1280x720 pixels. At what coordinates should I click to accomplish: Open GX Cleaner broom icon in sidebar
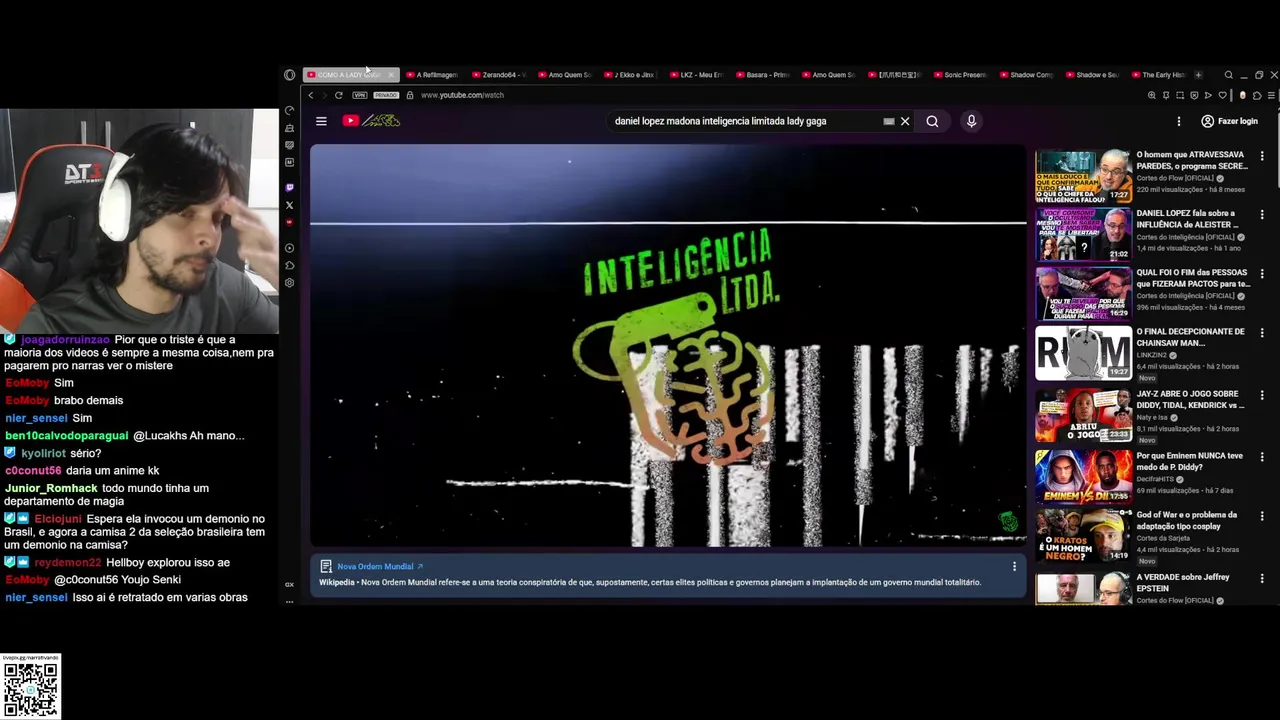tap(289, 128)
